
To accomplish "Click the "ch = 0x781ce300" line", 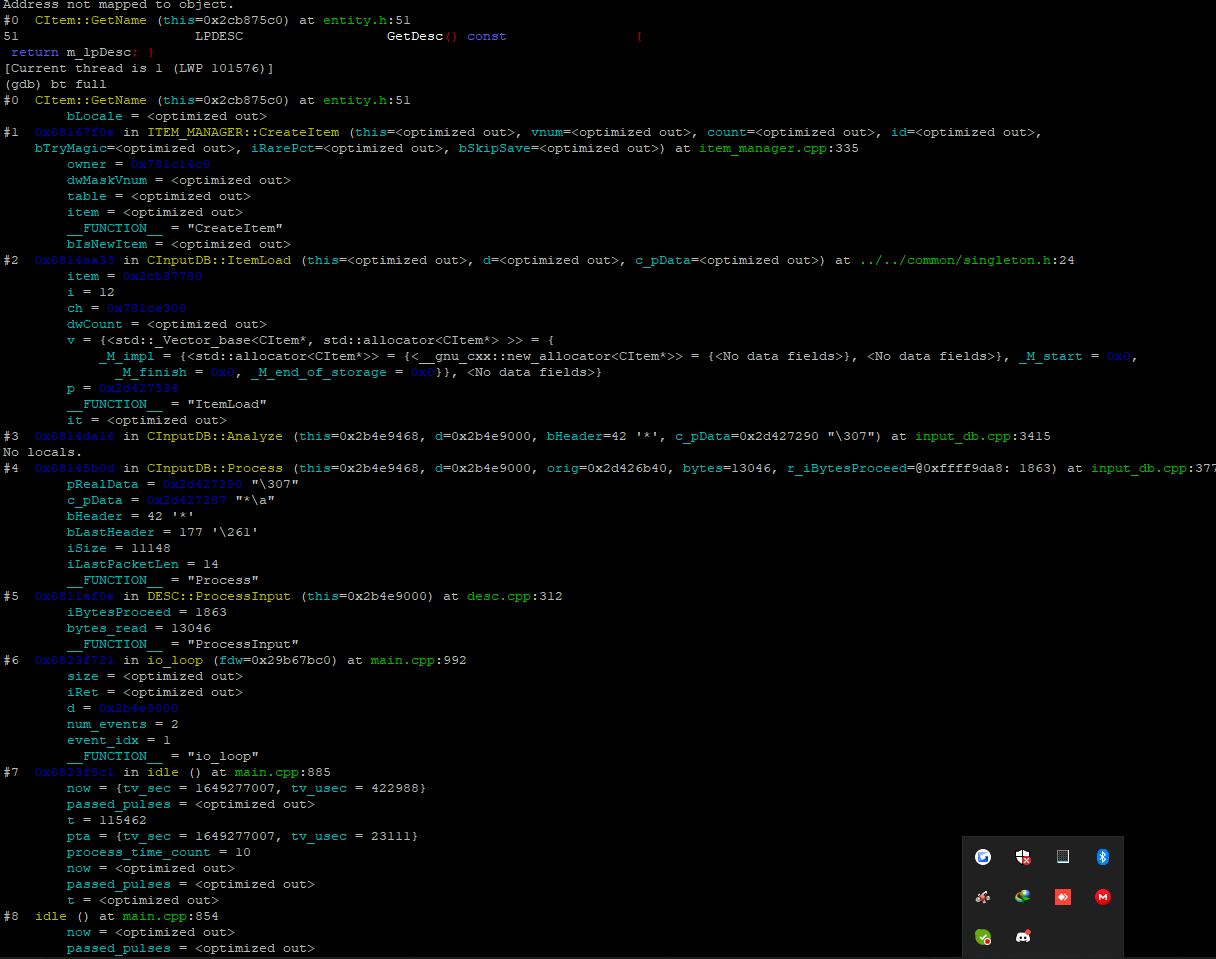I will [x=127, y=308].
